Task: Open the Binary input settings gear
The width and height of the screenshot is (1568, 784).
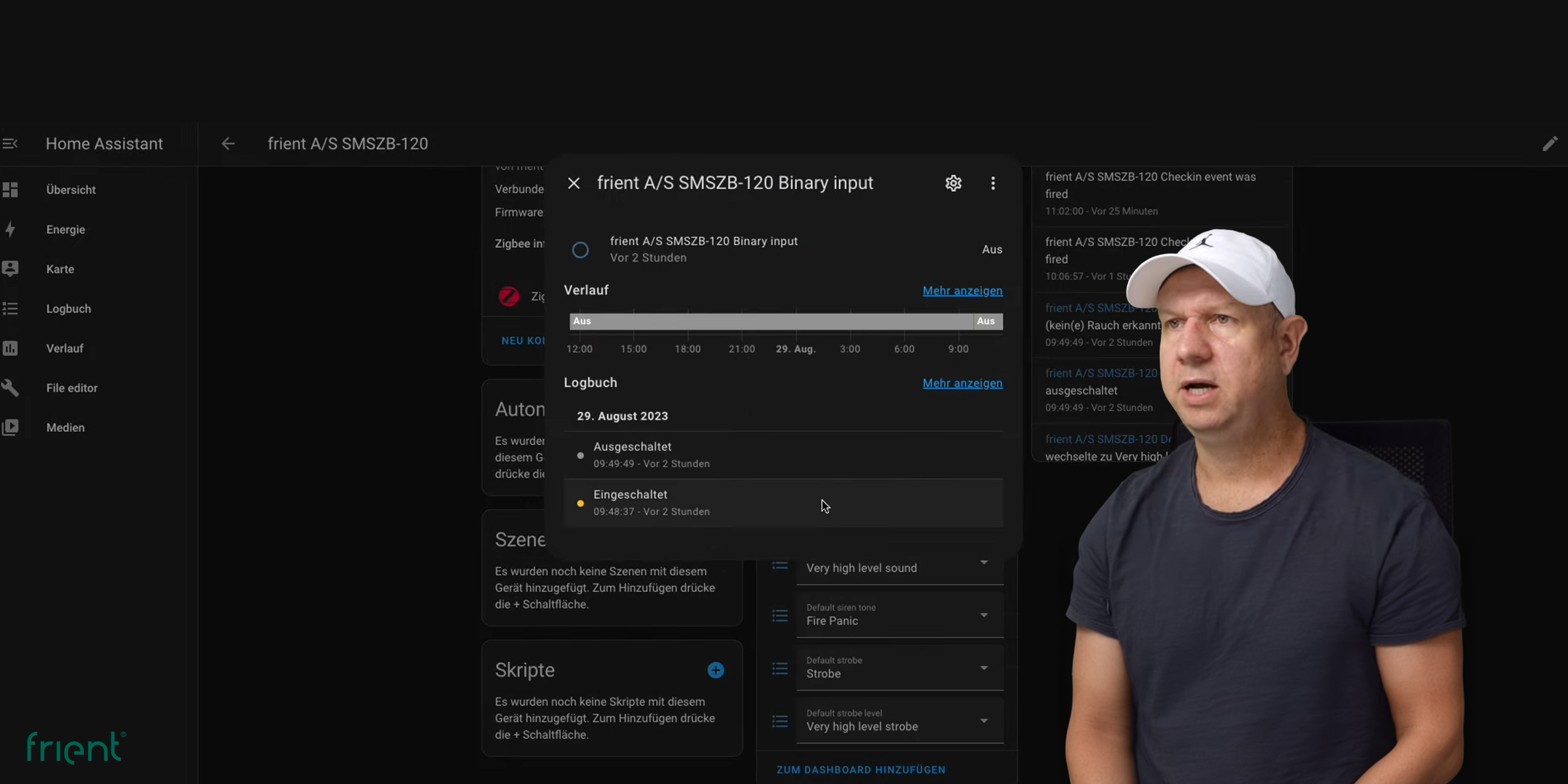Action: [x=953, y=183]
